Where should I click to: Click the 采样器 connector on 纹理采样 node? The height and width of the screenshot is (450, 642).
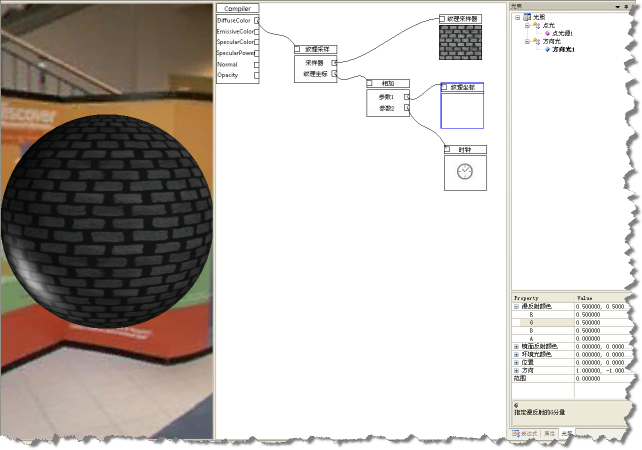click(x=335, y=63)
